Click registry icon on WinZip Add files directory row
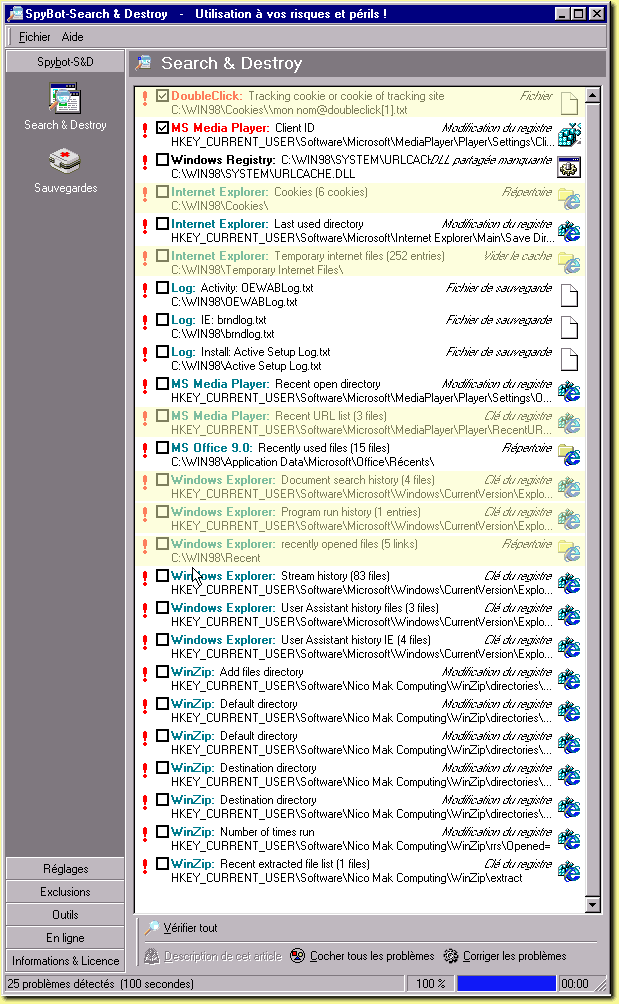This screenshot has height=1004, width=619. [569, 679]
